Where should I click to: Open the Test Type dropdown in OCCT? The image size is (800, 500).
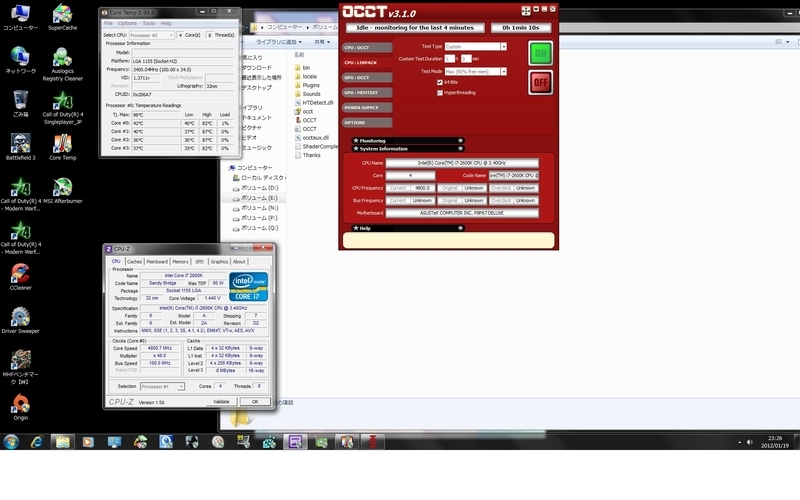point(504,46)
